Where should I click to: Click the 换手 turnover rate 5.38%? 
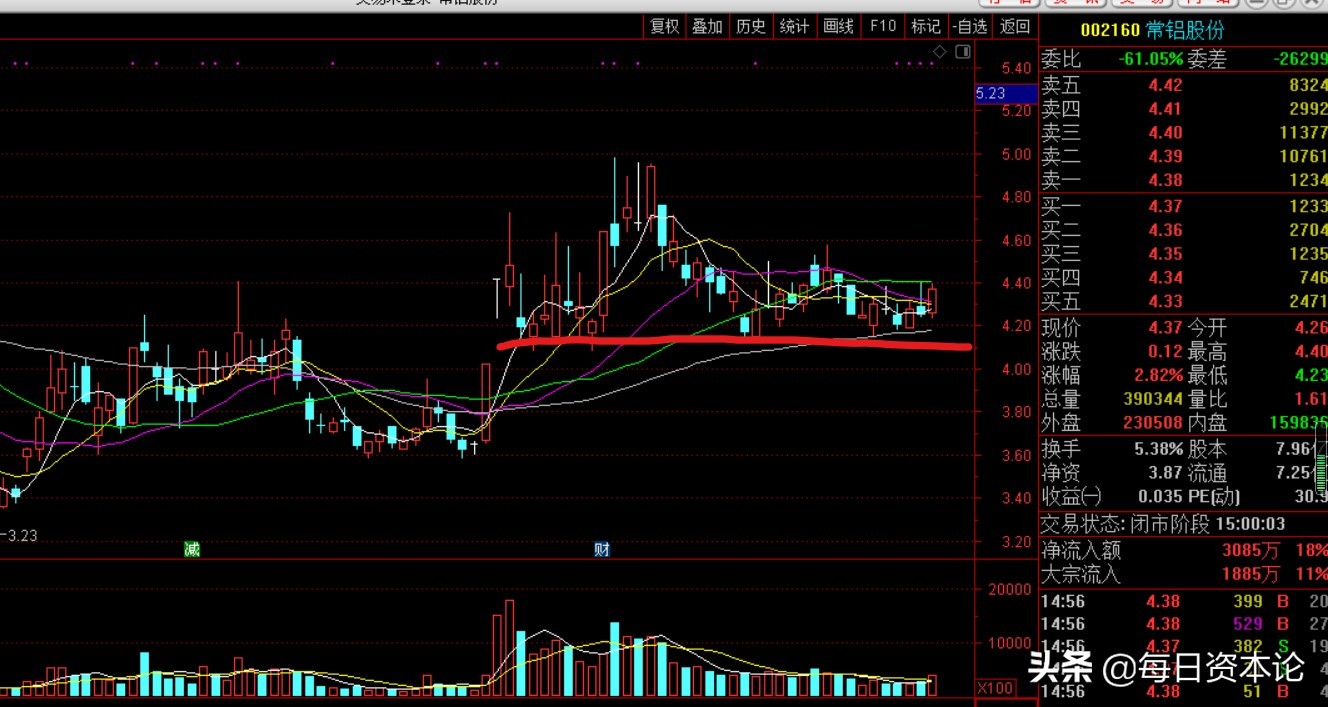[1159, 450]
